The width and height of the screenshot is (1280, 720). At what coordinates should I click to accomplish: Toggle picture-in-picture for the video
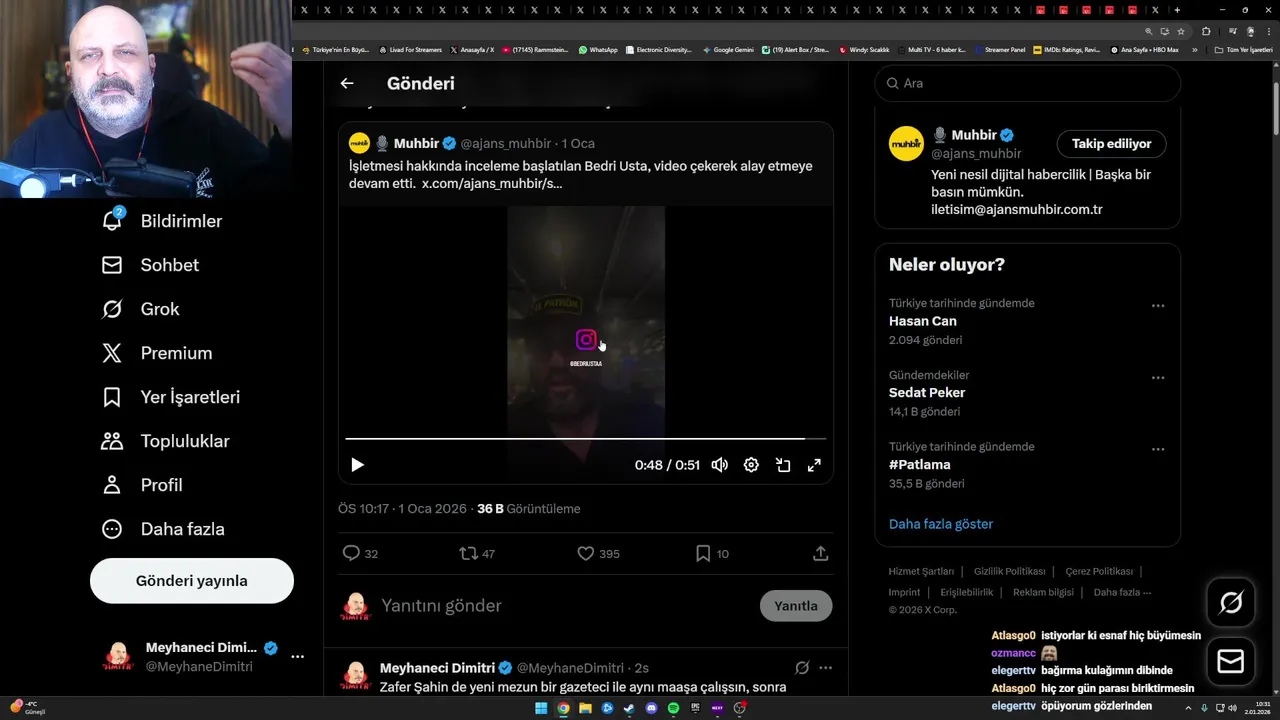(x=783, y=465)
